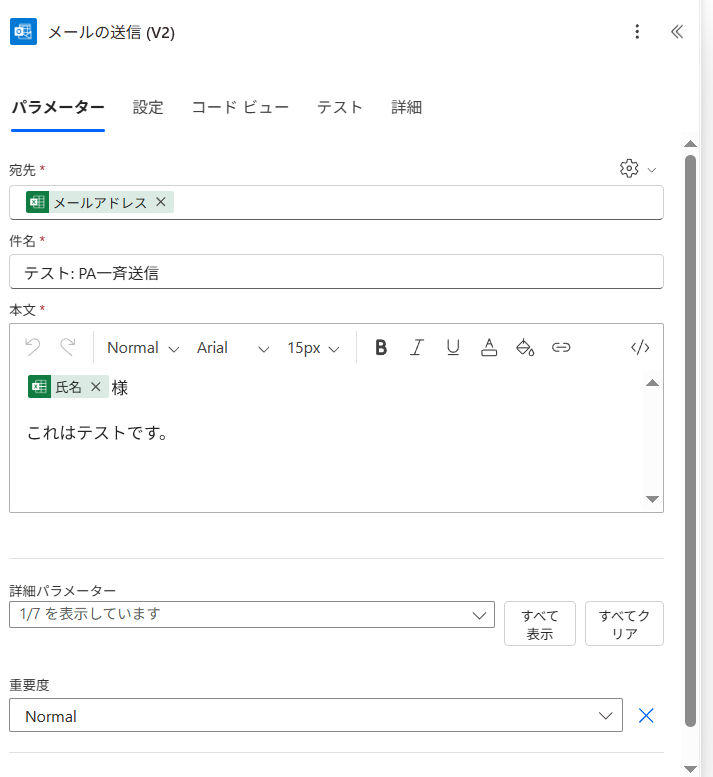Click the undo button in editor toolbar

point(33,347)
